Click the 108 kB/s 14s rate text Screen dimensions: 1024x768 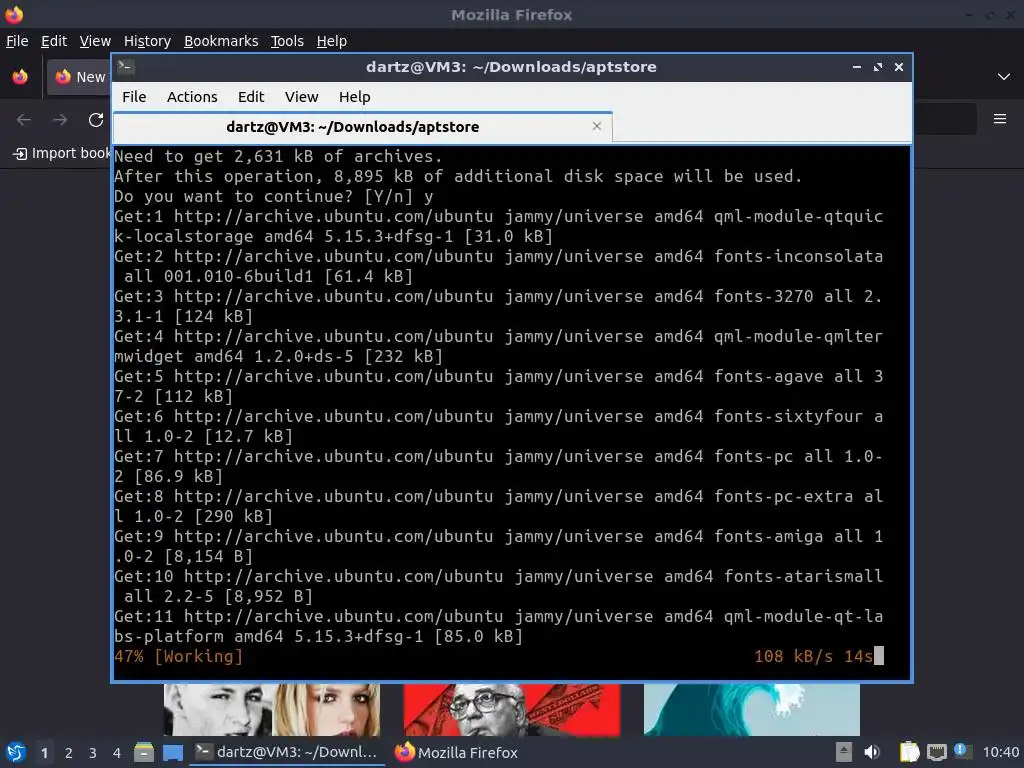814,656
